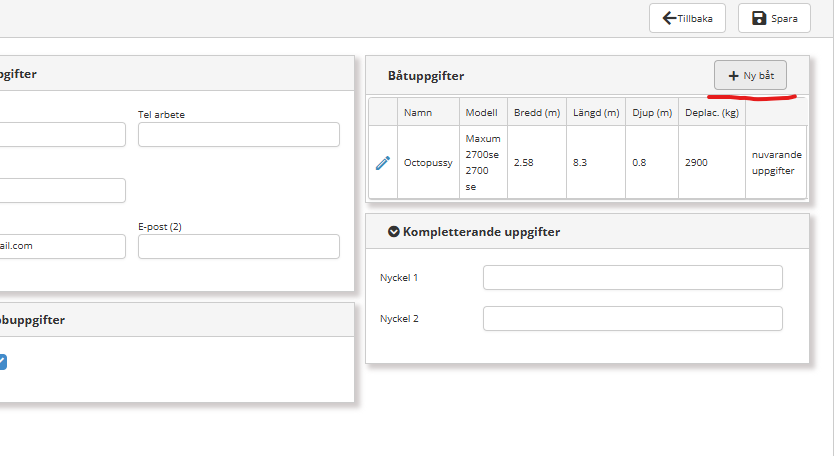Click the Modell column header

(481, 112)
